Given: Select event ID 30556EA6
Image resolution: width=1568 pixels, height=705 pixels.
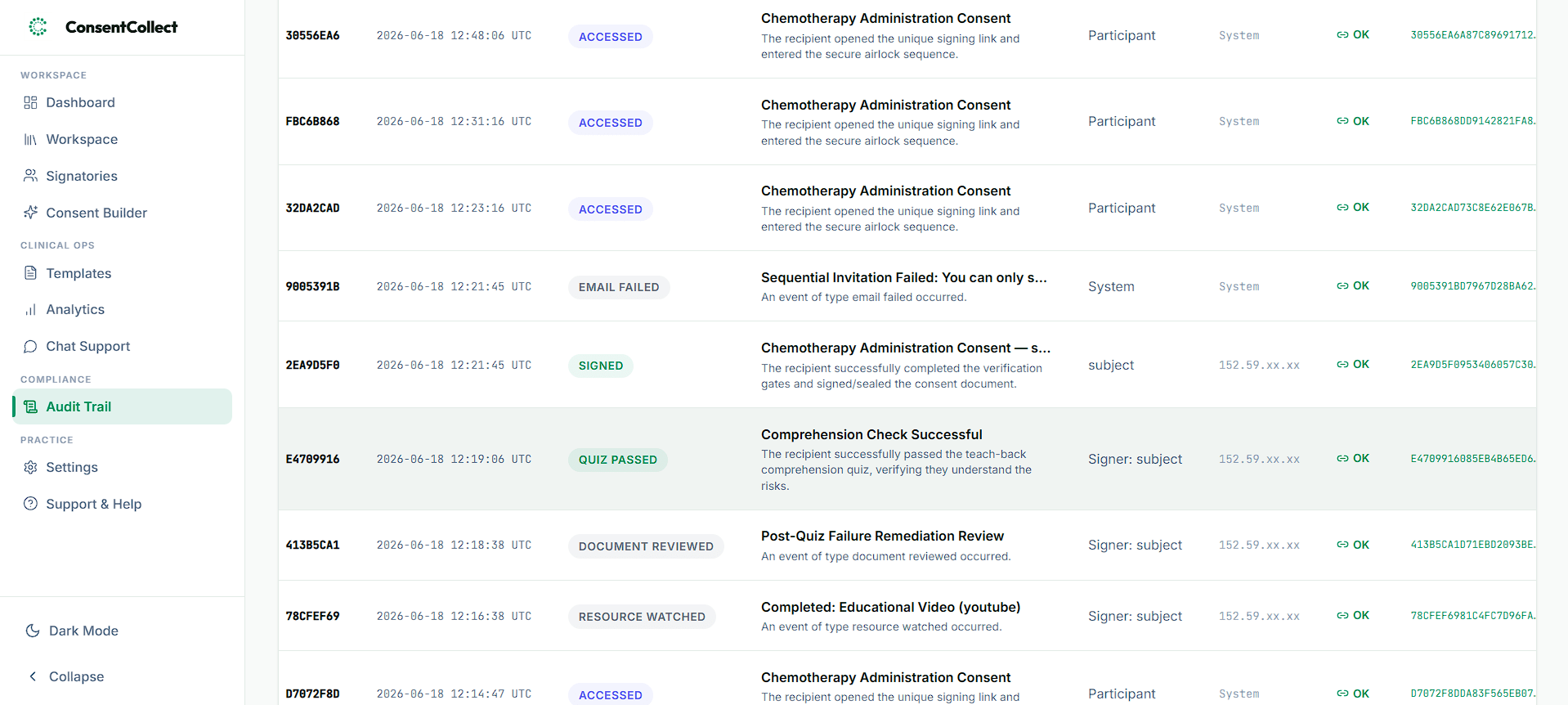Looking at the screenshot, I should [x=312, y=35].
